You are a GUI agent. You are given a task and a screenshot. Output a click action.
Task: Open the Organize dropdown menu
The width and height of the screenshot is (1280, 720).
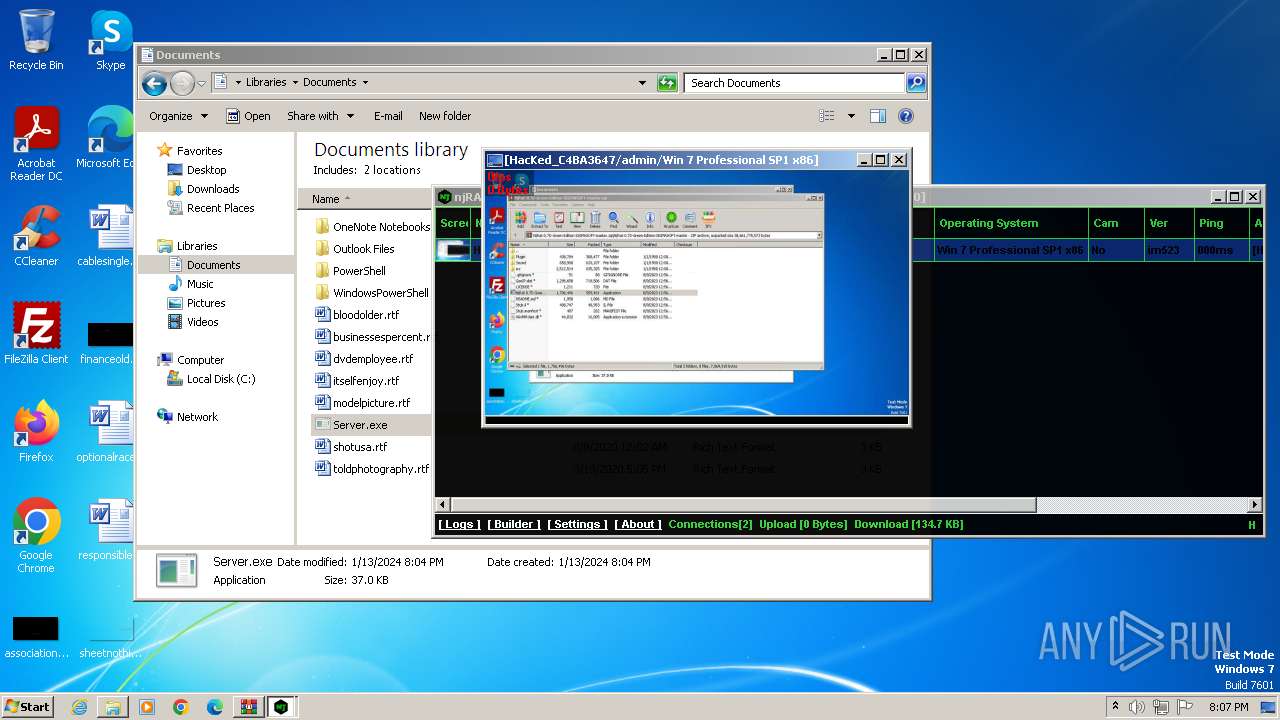(178, 116)
